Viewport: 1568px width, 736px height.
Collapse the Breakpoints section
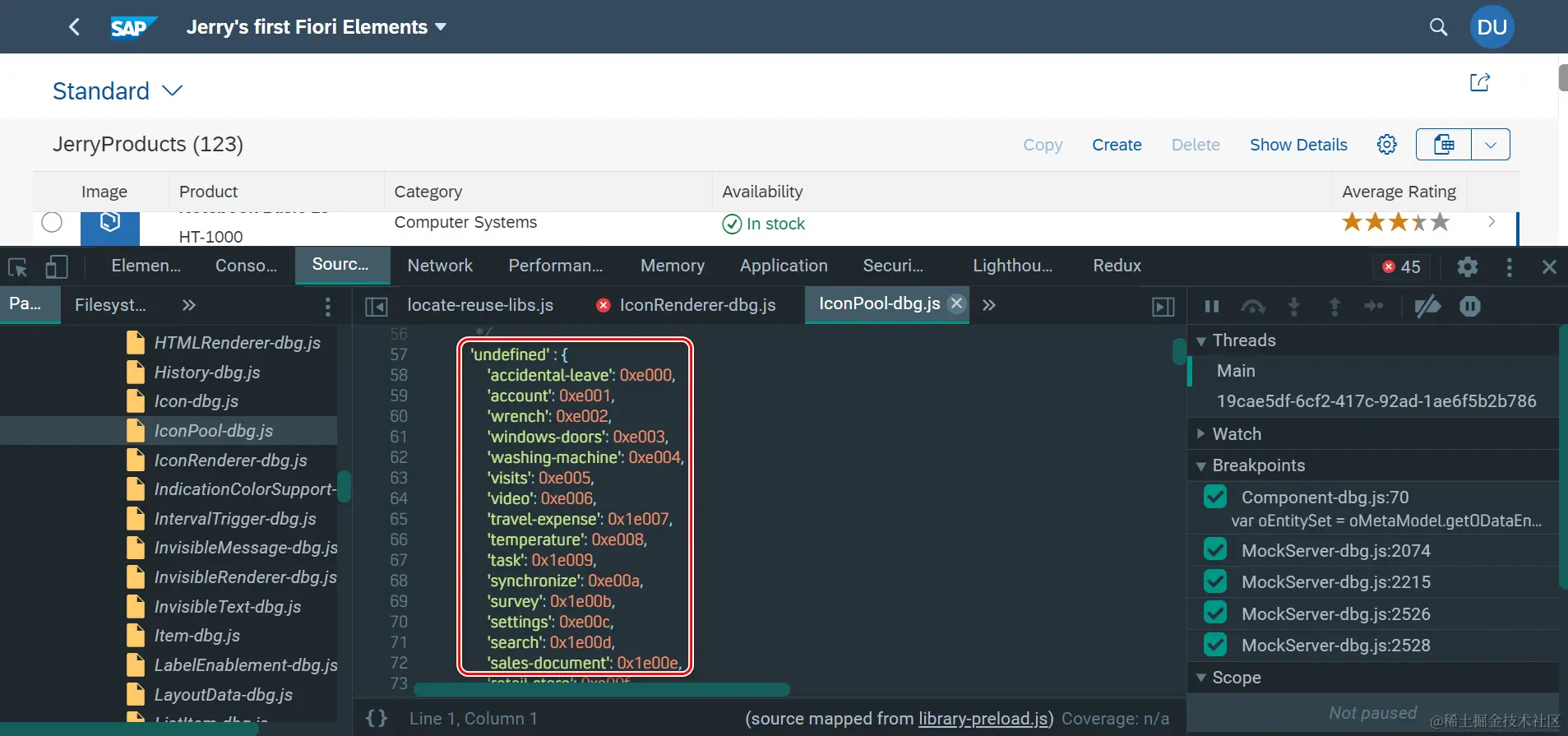[1201, 465]
